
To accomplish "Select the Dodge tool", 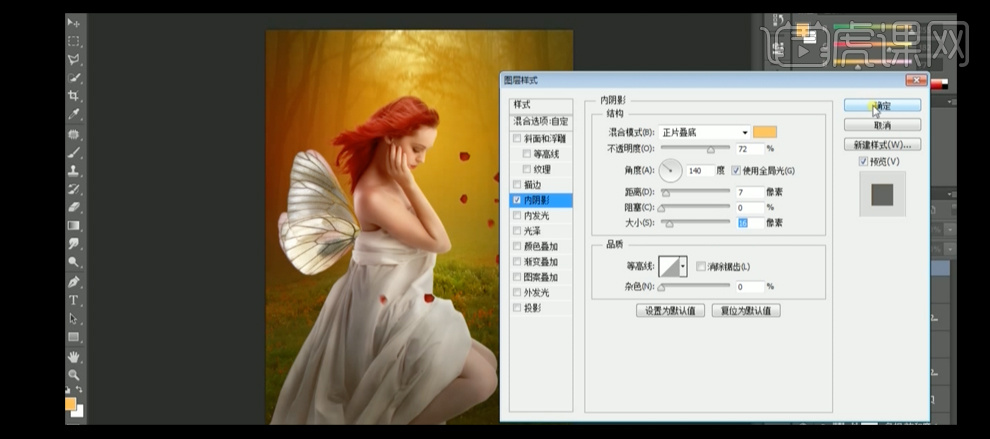I will pyautogui.click(x=74, y=262).
